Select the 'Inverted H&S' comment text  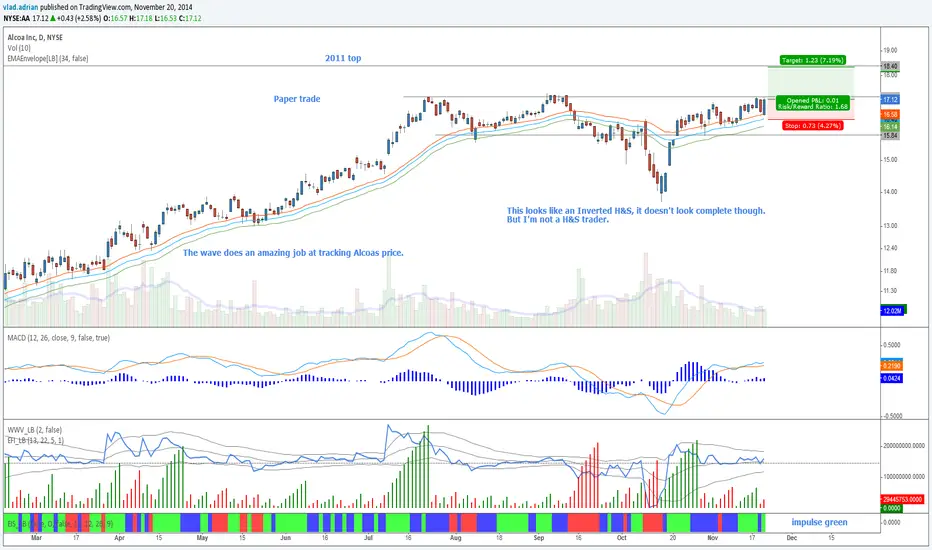pyautogui.click(x=636, y=215)
